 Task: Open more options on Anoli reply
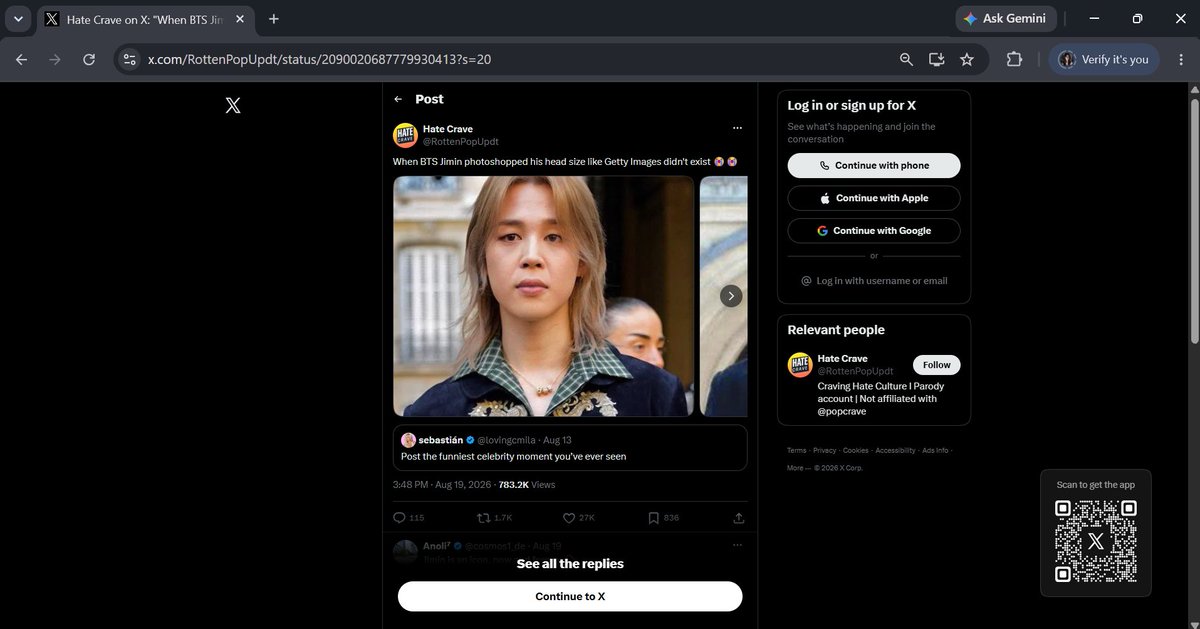(x=737, y=545)
